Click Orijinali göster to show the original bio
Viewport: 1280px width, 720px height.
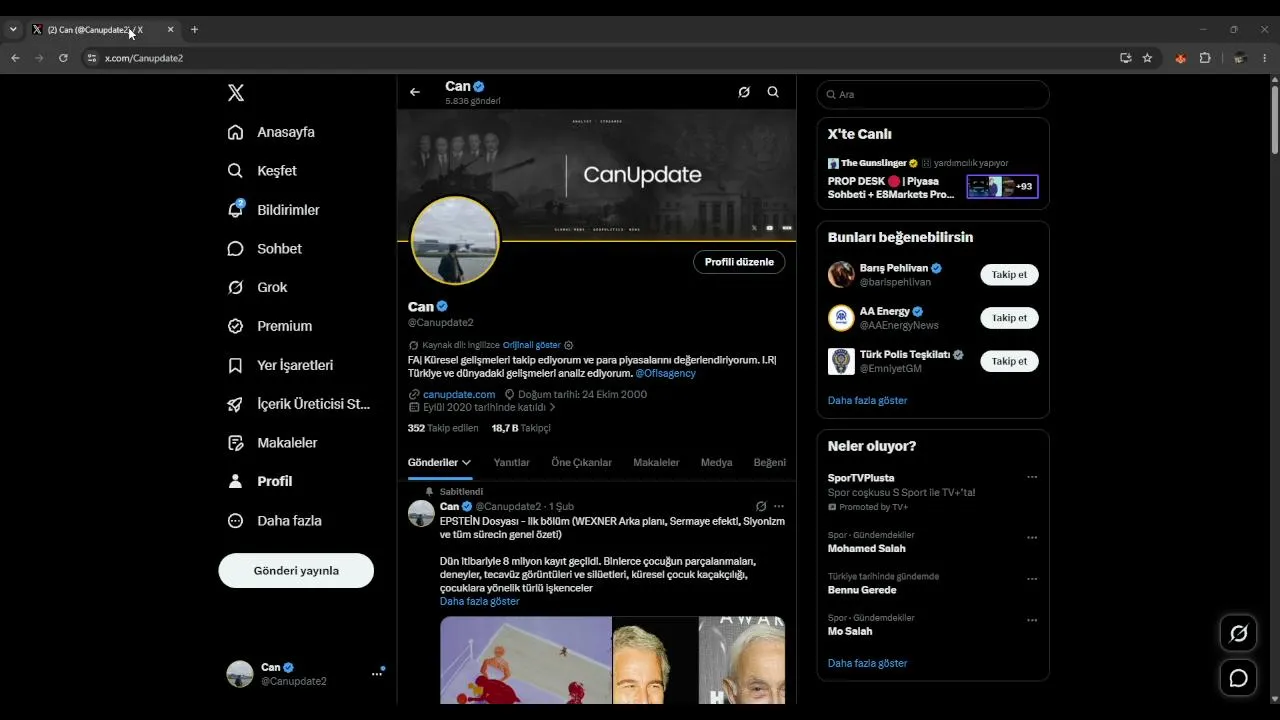click(532, 345)
